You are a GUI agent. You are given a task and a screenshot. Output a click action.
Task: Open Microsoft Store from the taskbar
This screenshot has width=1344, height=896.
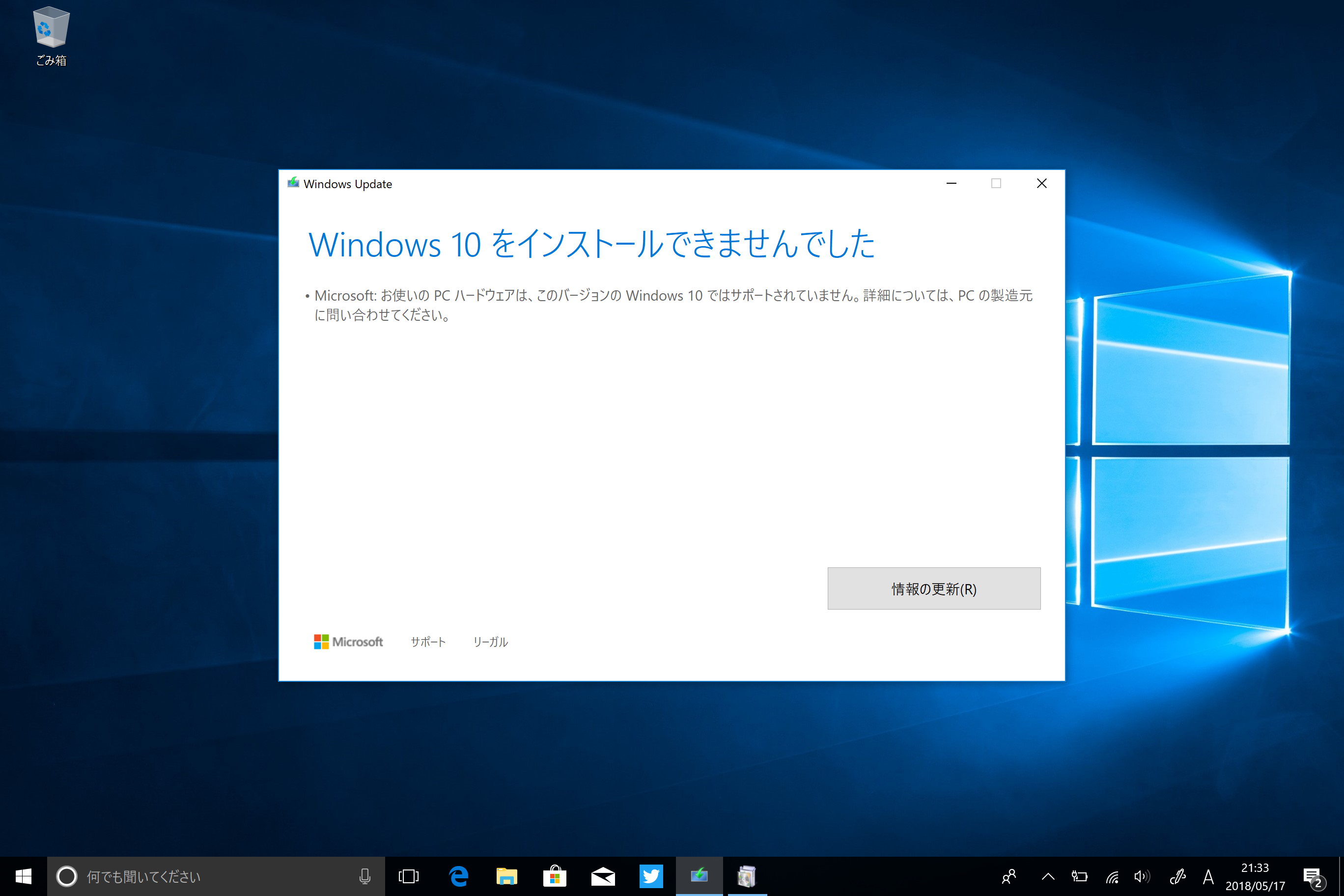(554, 876)
